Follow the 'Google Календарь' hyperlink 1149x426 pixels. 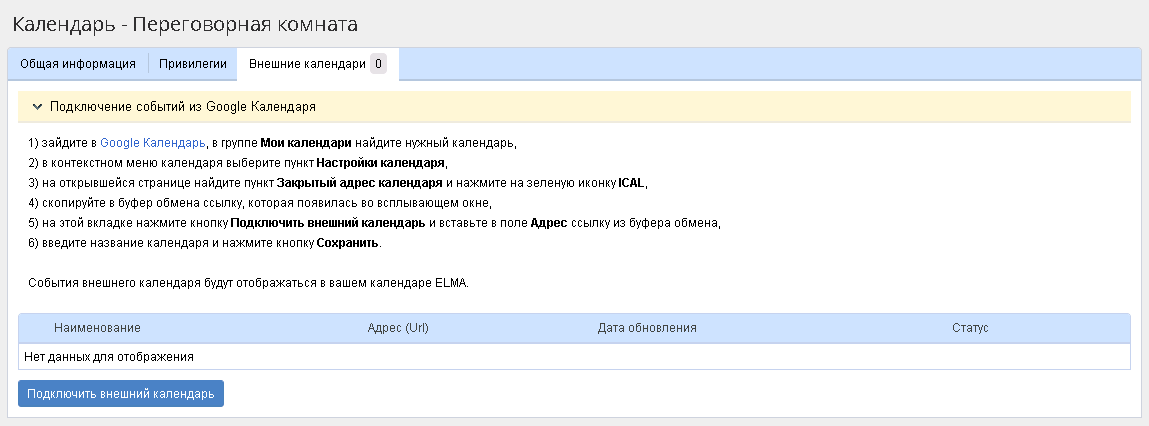click(x=152, y=143)
